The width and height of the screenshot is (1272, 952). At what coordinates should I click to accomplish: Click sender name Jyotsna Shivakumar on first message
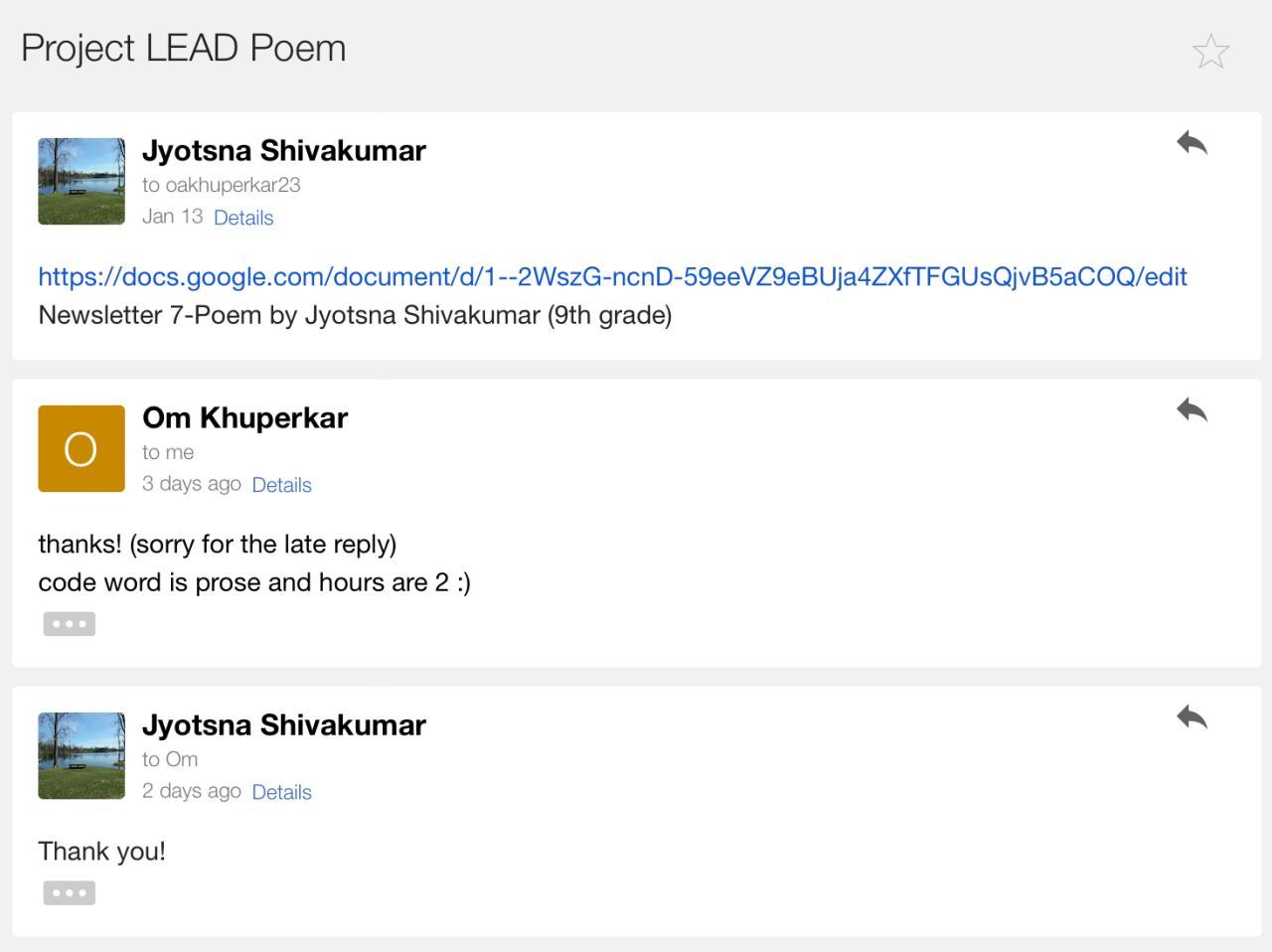(x=283, y=150)
